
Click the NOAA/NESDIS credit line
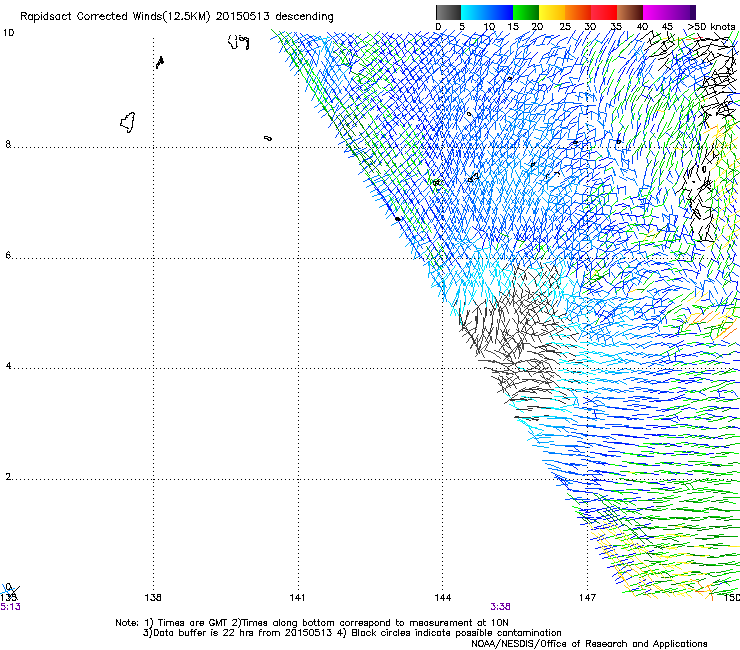(x=589, y=644)
